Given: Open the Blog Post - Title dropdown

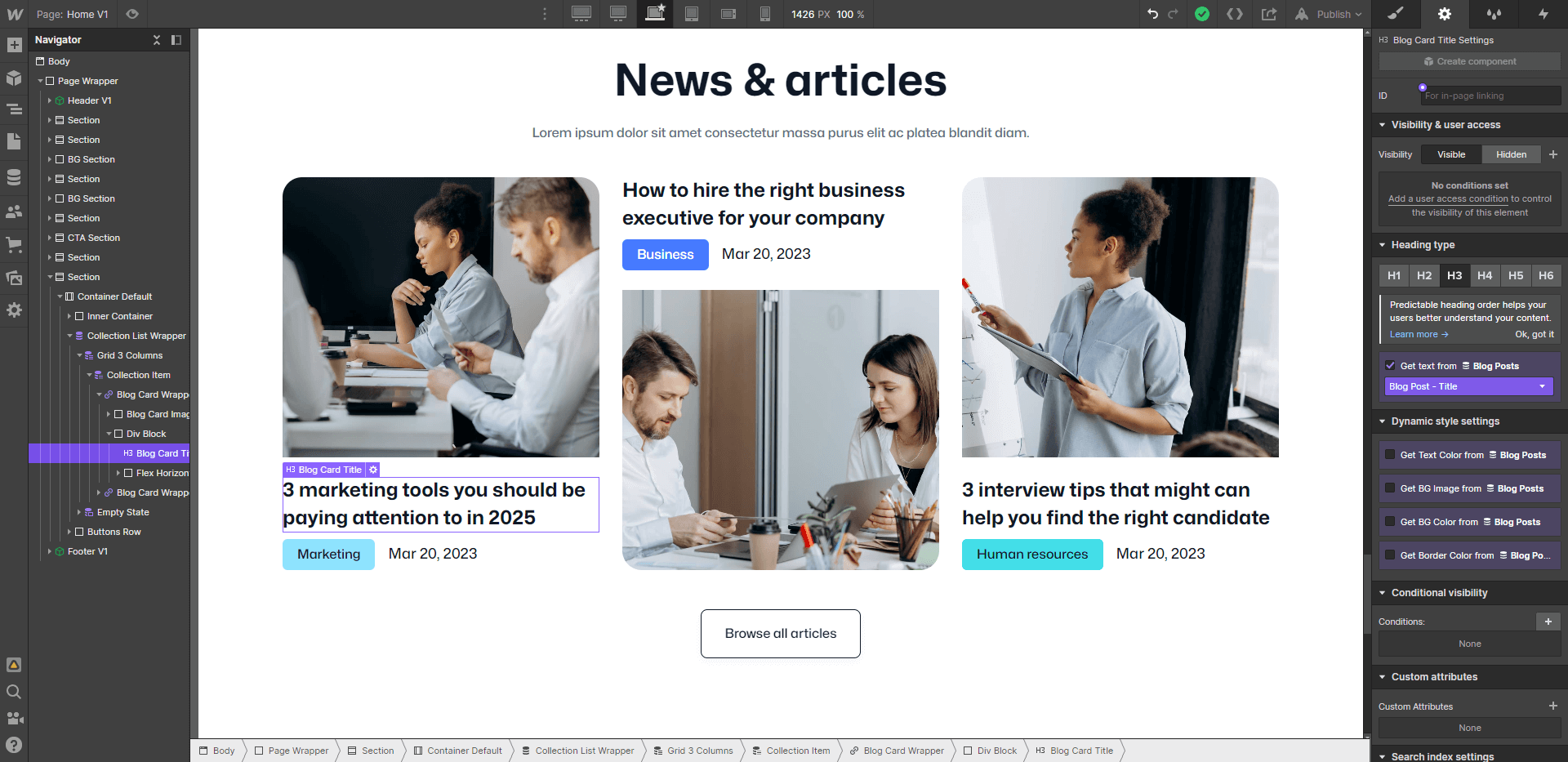Looking at the screenshot, I should (x=1468, y=385).
